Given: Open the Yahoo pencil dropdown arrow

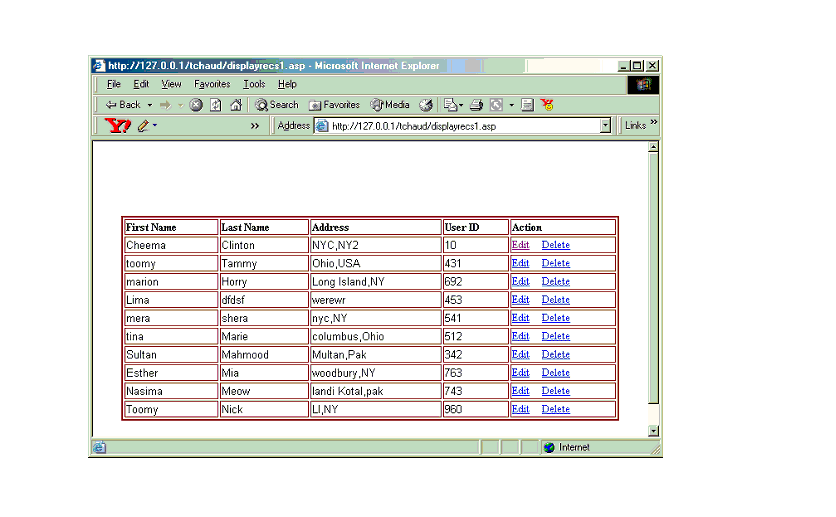Looking at the screenshot, I should (155, 126).
